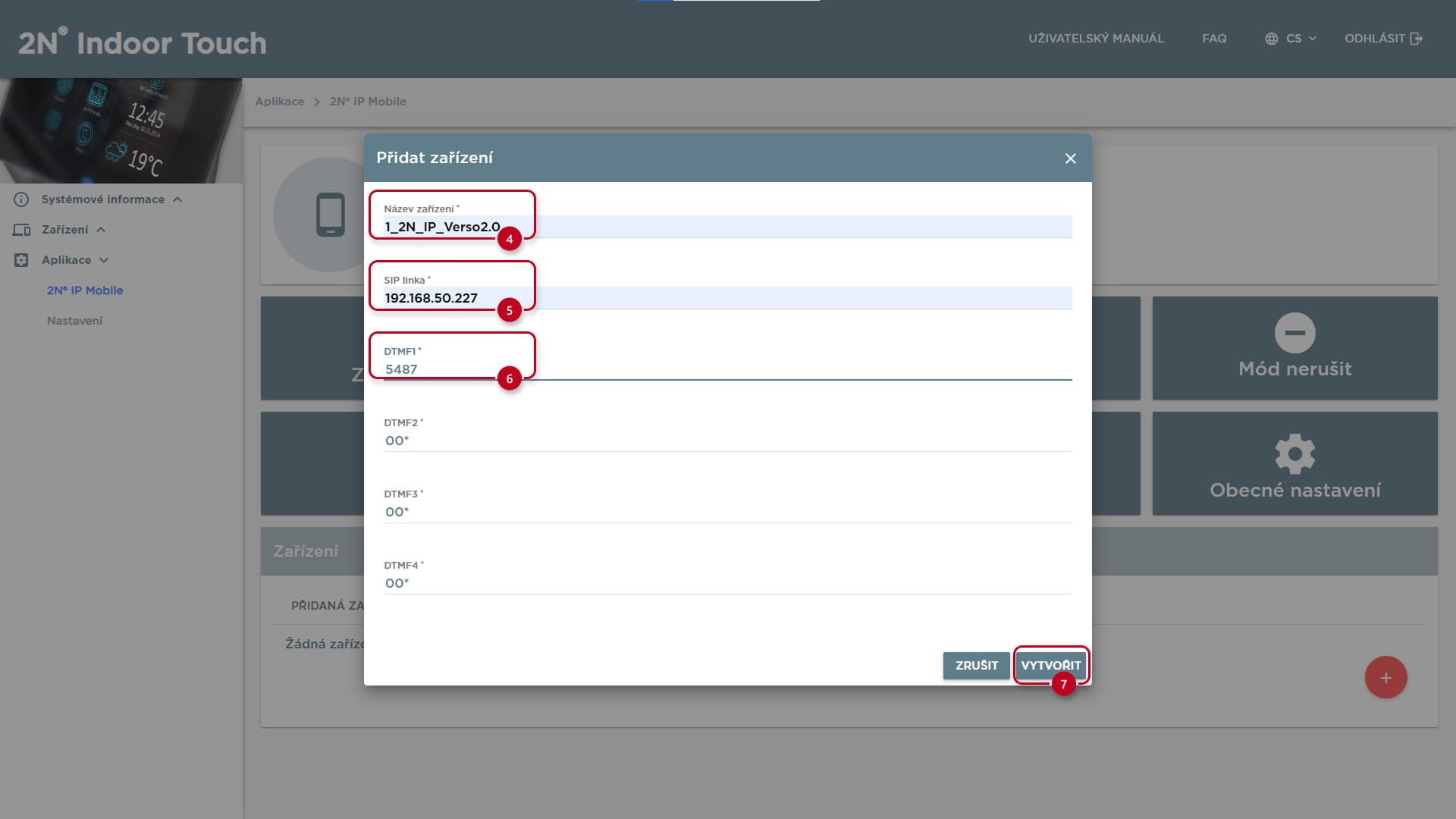Open the FAQ link
This screenshot has height=819, width=1456.
[1214, 38]
